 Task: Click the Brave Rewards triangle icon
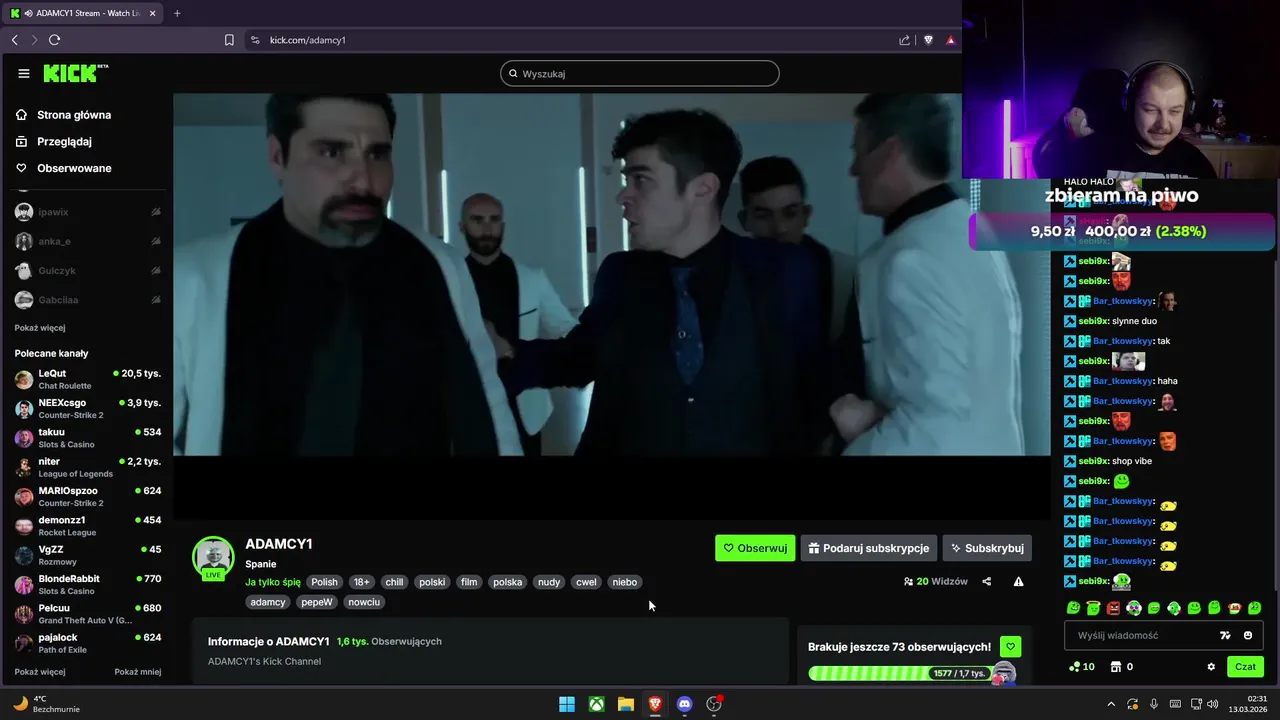coord(950,40)
